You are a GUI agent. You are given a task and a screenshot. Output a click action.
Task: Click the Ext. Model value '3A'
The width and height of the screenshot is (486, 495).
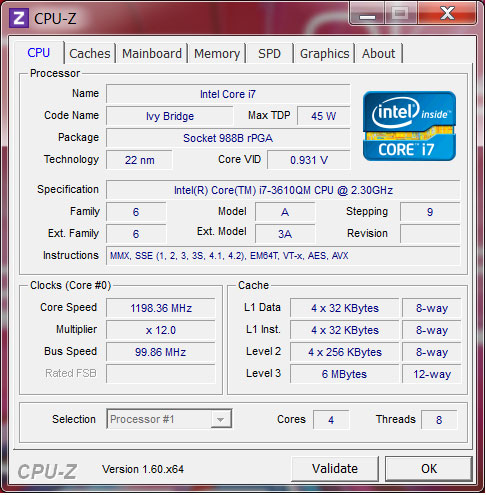click(285, 234)
